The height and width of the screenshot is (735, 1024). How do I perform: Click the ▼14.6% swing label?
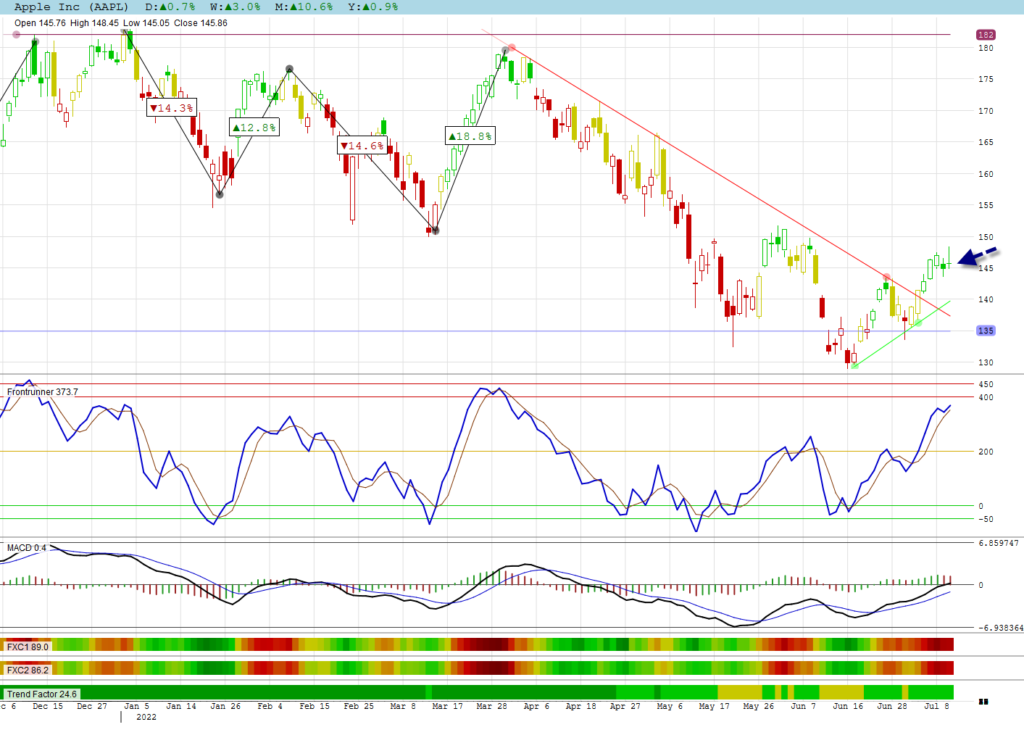pos(362,145)
